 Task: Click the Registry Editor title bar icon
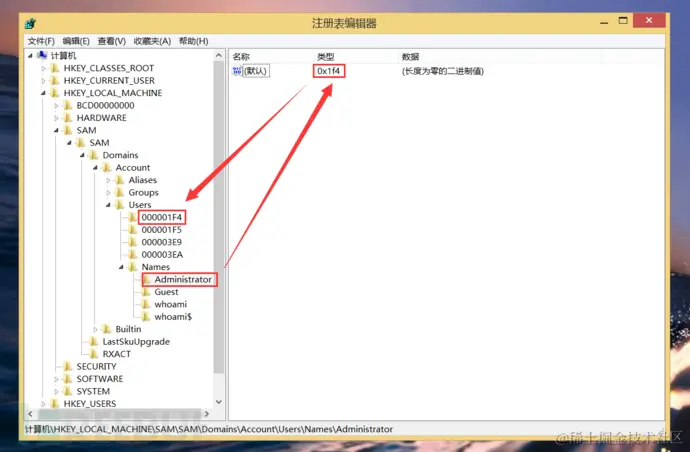click(x=30, y=23)
